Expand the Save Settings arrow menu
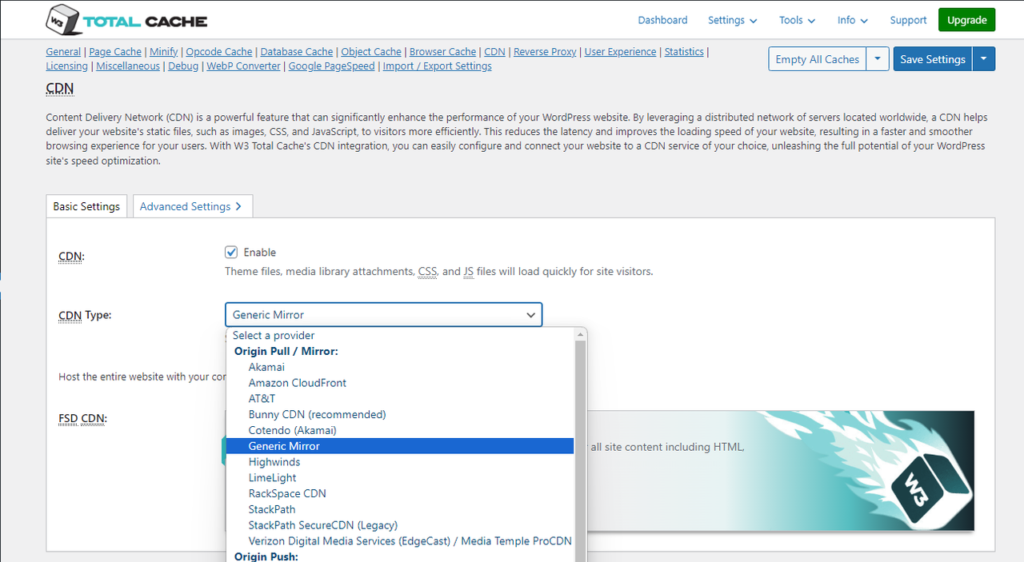Screen dimensions: 1024x562 pyautogui.click(x=985, y=59)
